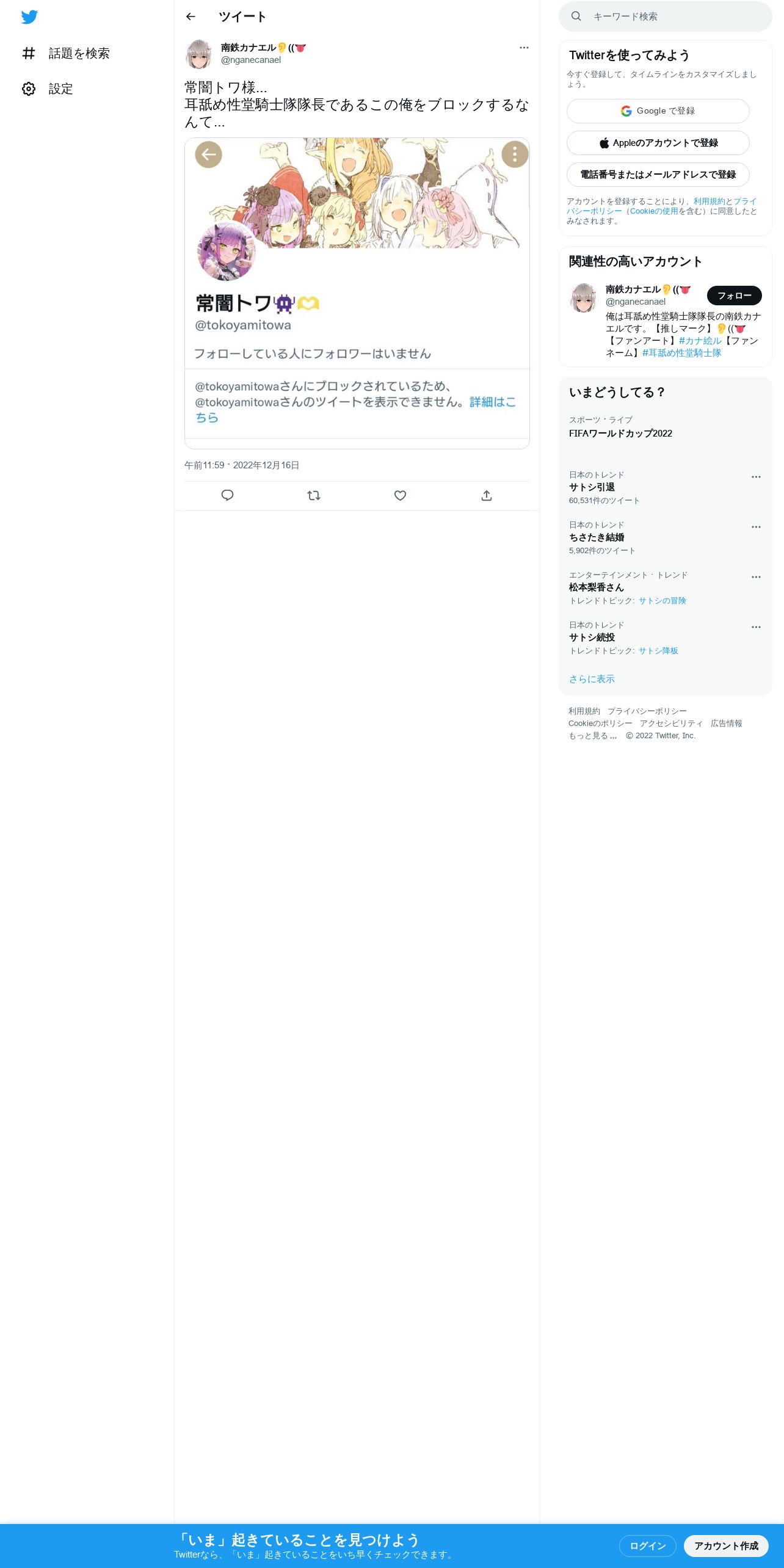This screenshot has width=784, height=1568.
Task: Follow 南鉄カナエル with フォロー button
Action: [x=735, y=296]
